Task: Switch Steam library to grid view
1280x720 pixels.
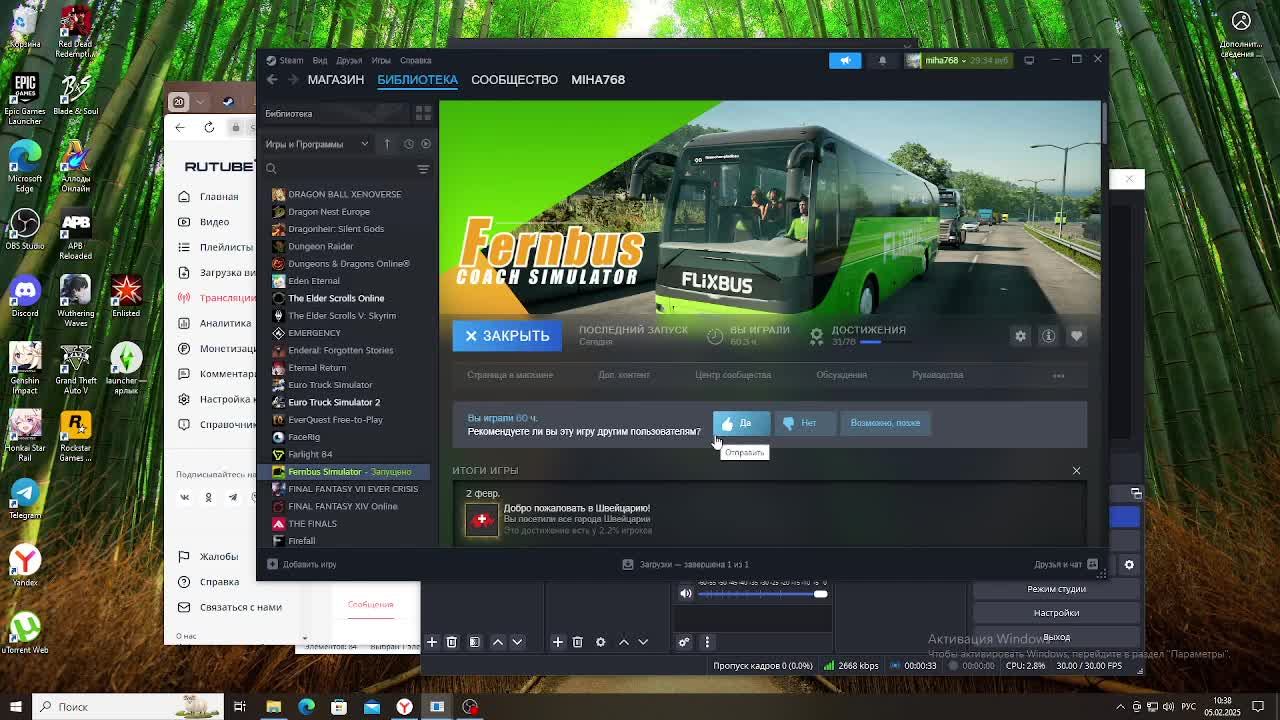Action: [x=423, y=113]
